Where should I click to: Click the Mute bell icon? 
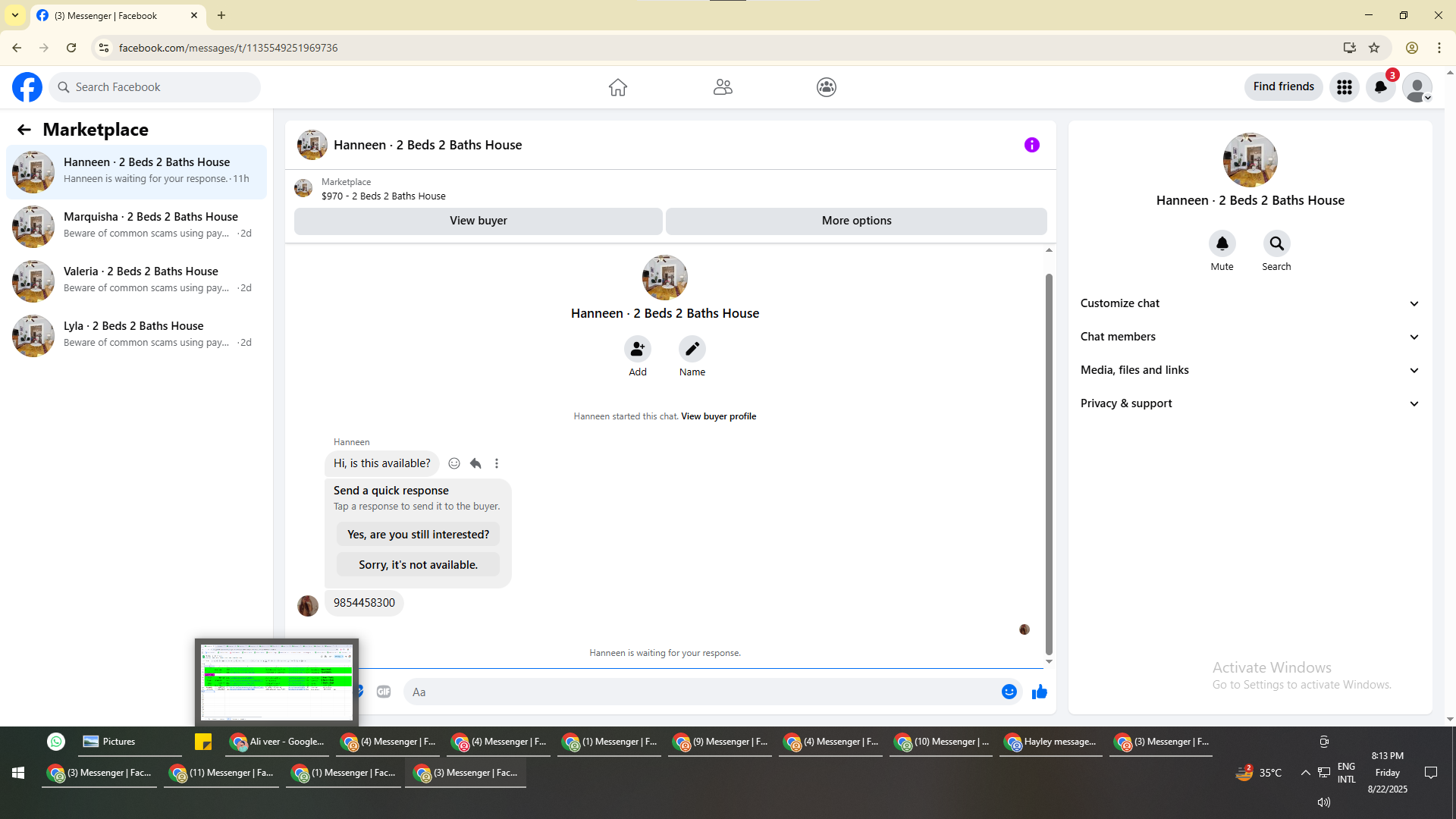point(1222,244)
